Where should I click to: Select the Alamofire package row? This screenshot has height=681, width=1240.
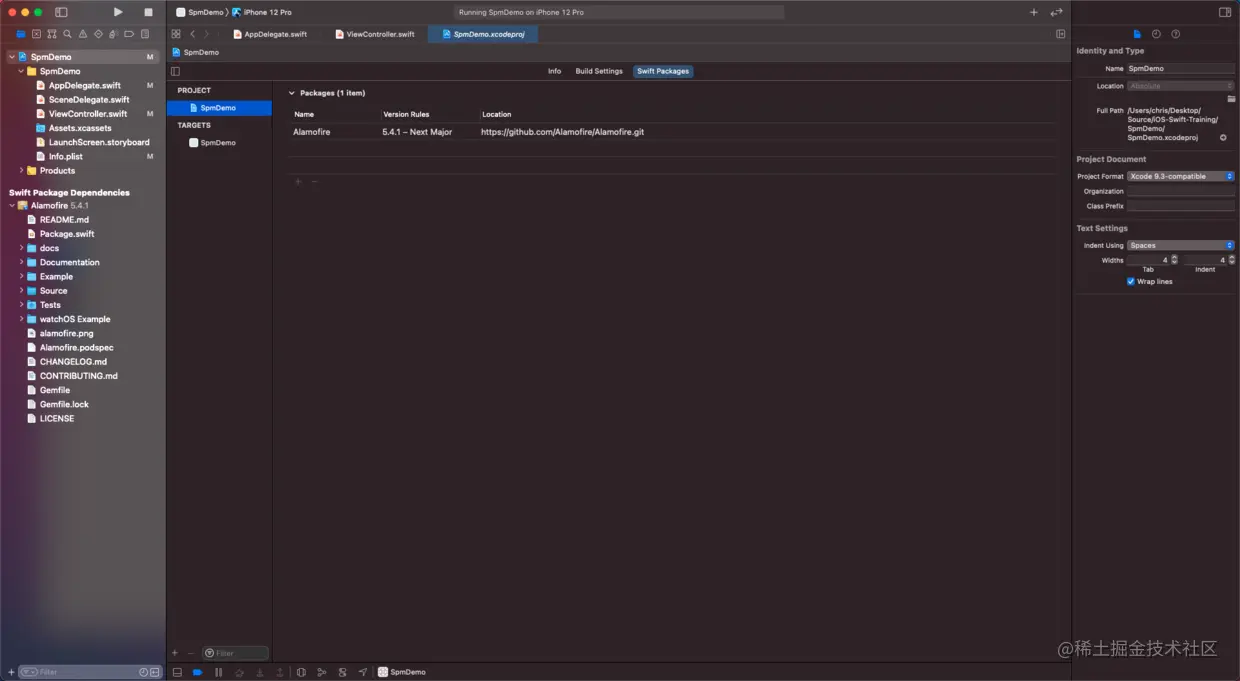click(x=672, y=132)
